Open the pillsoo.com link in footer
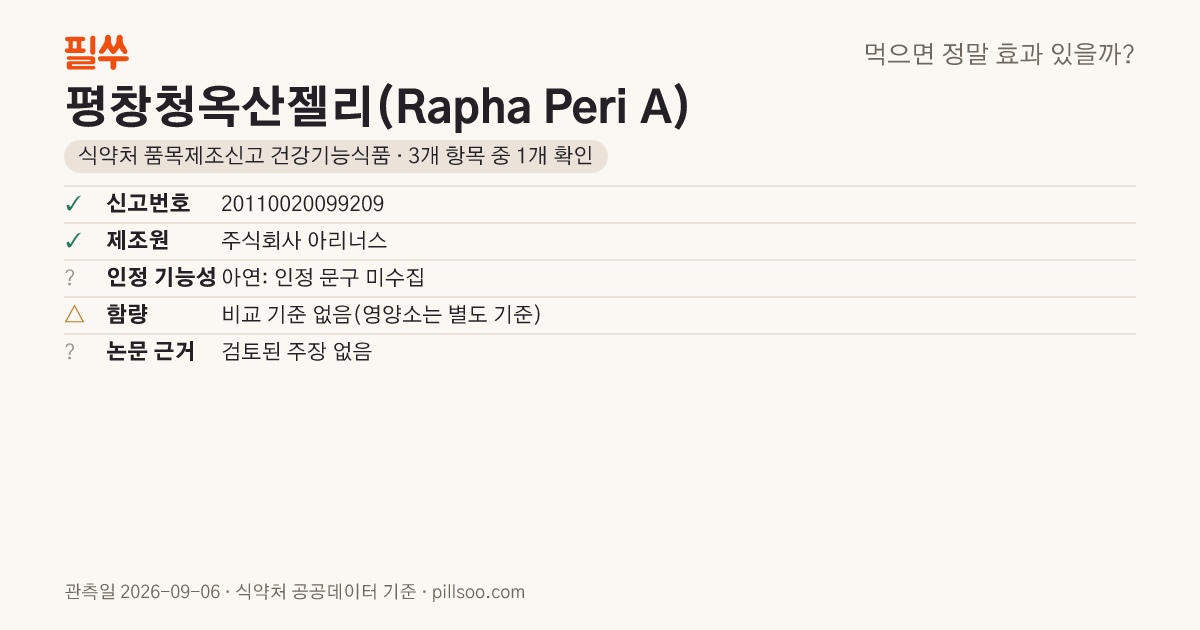The image size is (1200, 630). 478,592
